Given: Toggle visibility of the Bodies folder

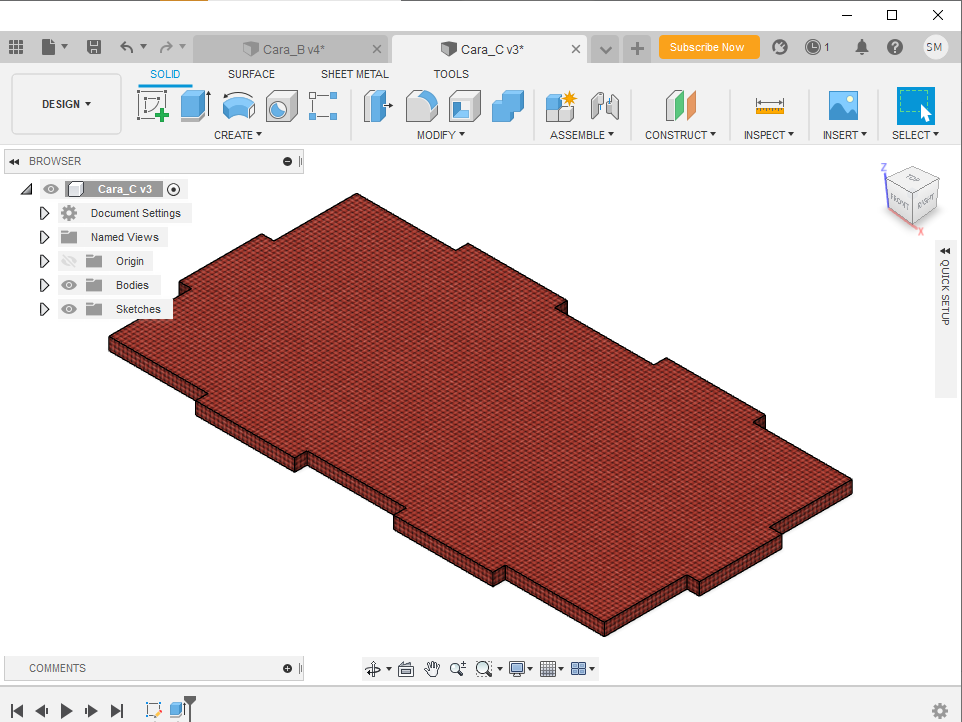Looking at the screenshot, I should pyautogui.click(x=69, y=285).
